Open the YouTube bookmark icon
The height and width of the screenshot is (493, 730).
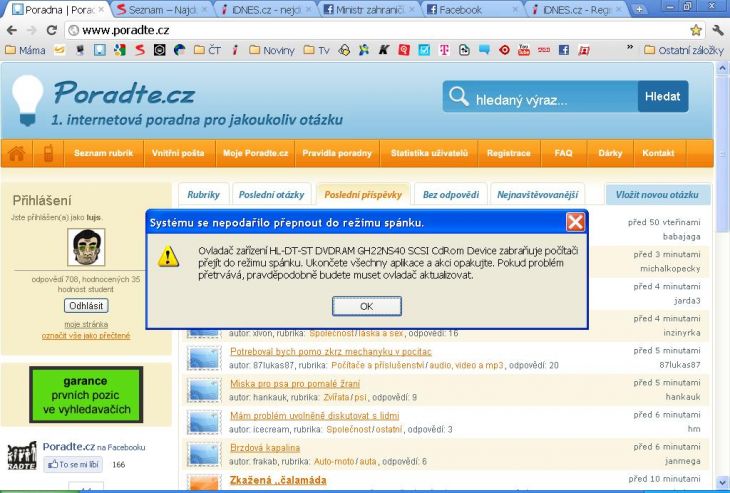pyautogui.click(x=524, y=50)
